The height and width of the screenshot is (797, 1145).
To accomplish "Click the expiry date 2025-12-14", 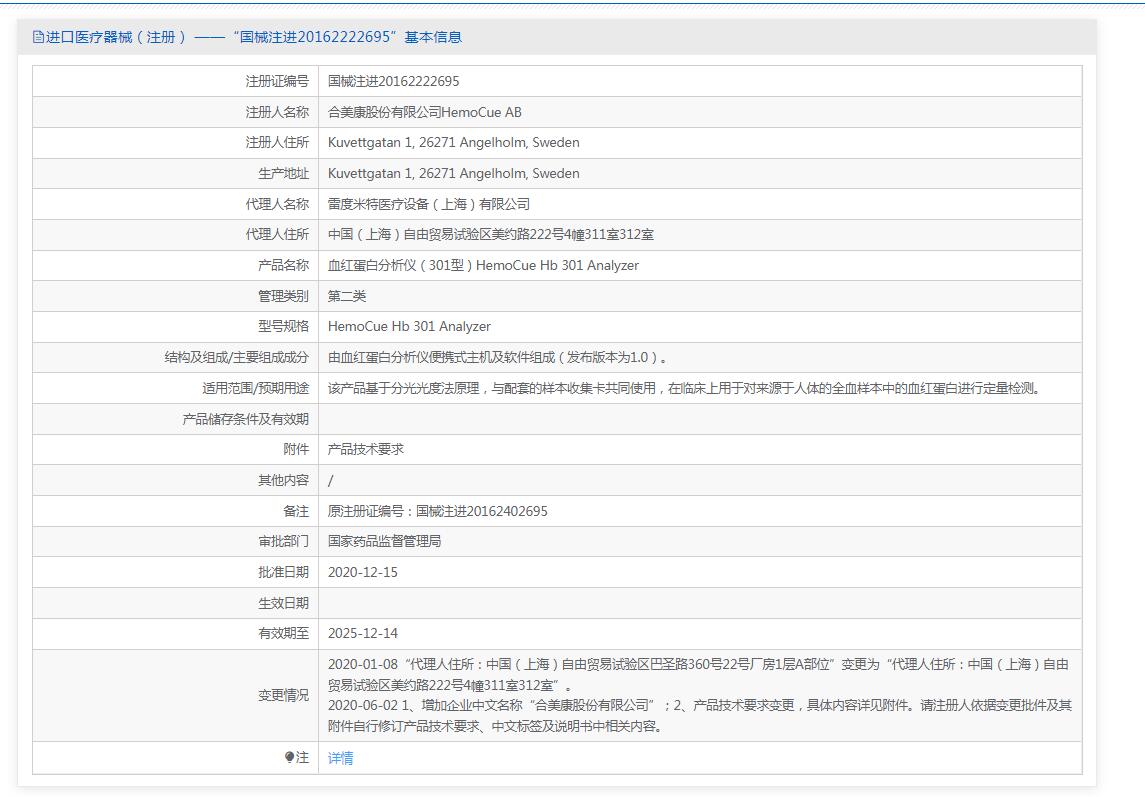I will [x=362, y=633].
